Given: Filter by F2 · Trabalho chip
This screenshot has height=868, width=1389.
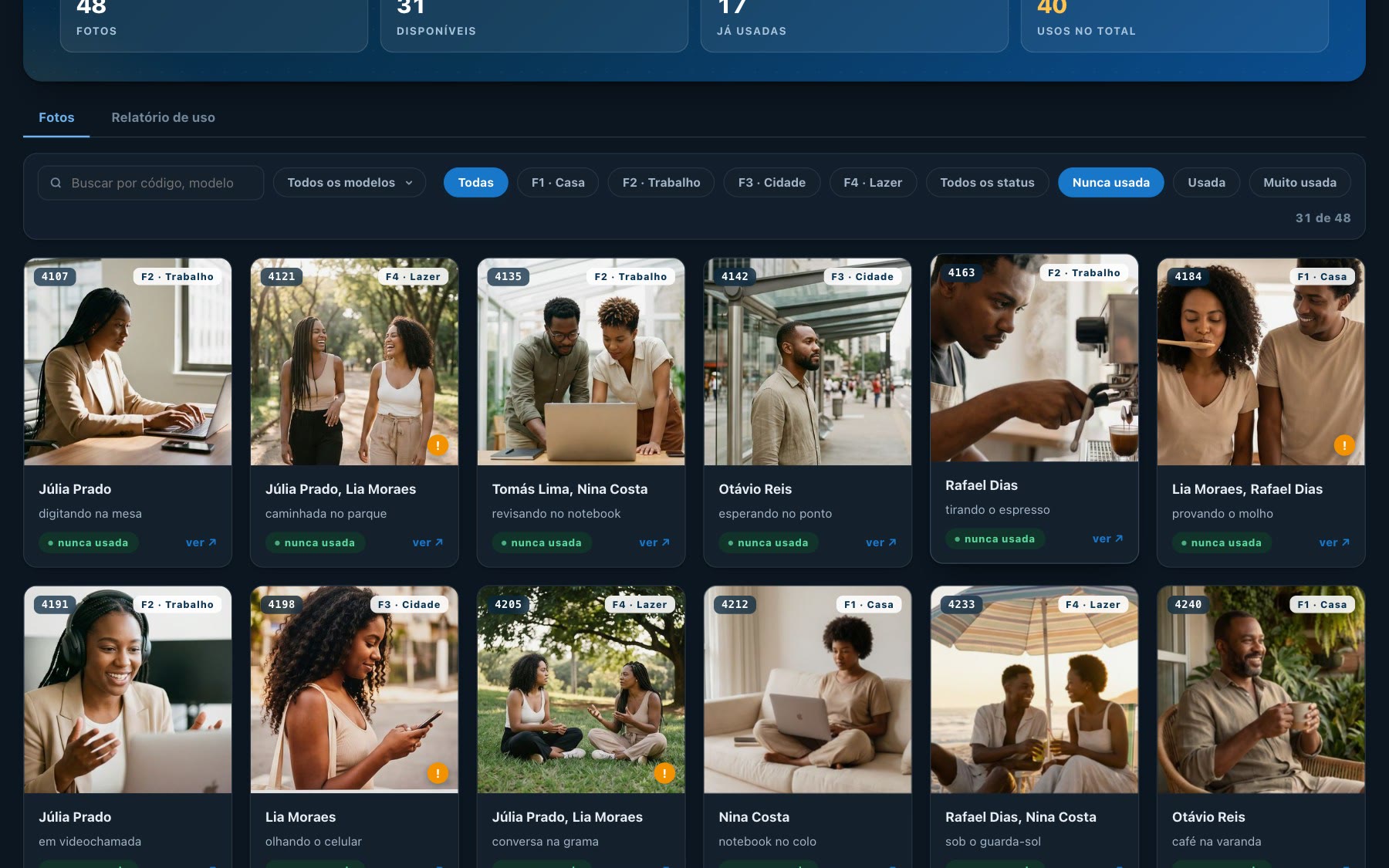Looking at the screenshot, I should pyautogui.click(x=661, y=183).
